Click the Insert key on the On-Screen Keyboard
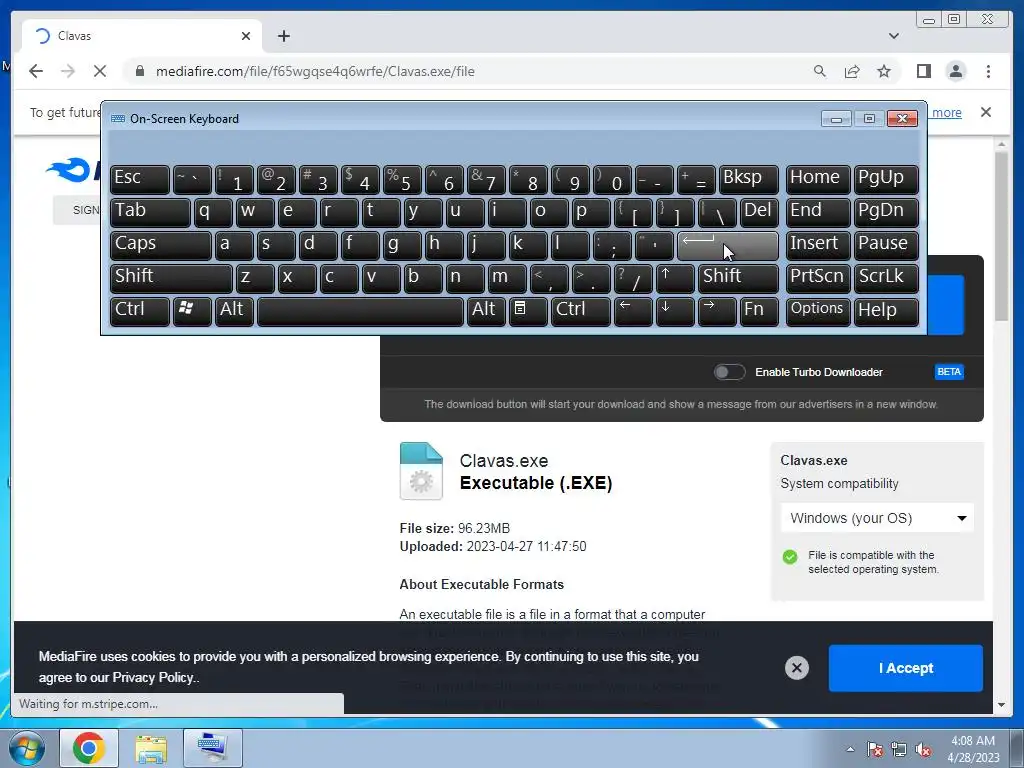Viewport: 1024px width, 768px height. (818, 246)
